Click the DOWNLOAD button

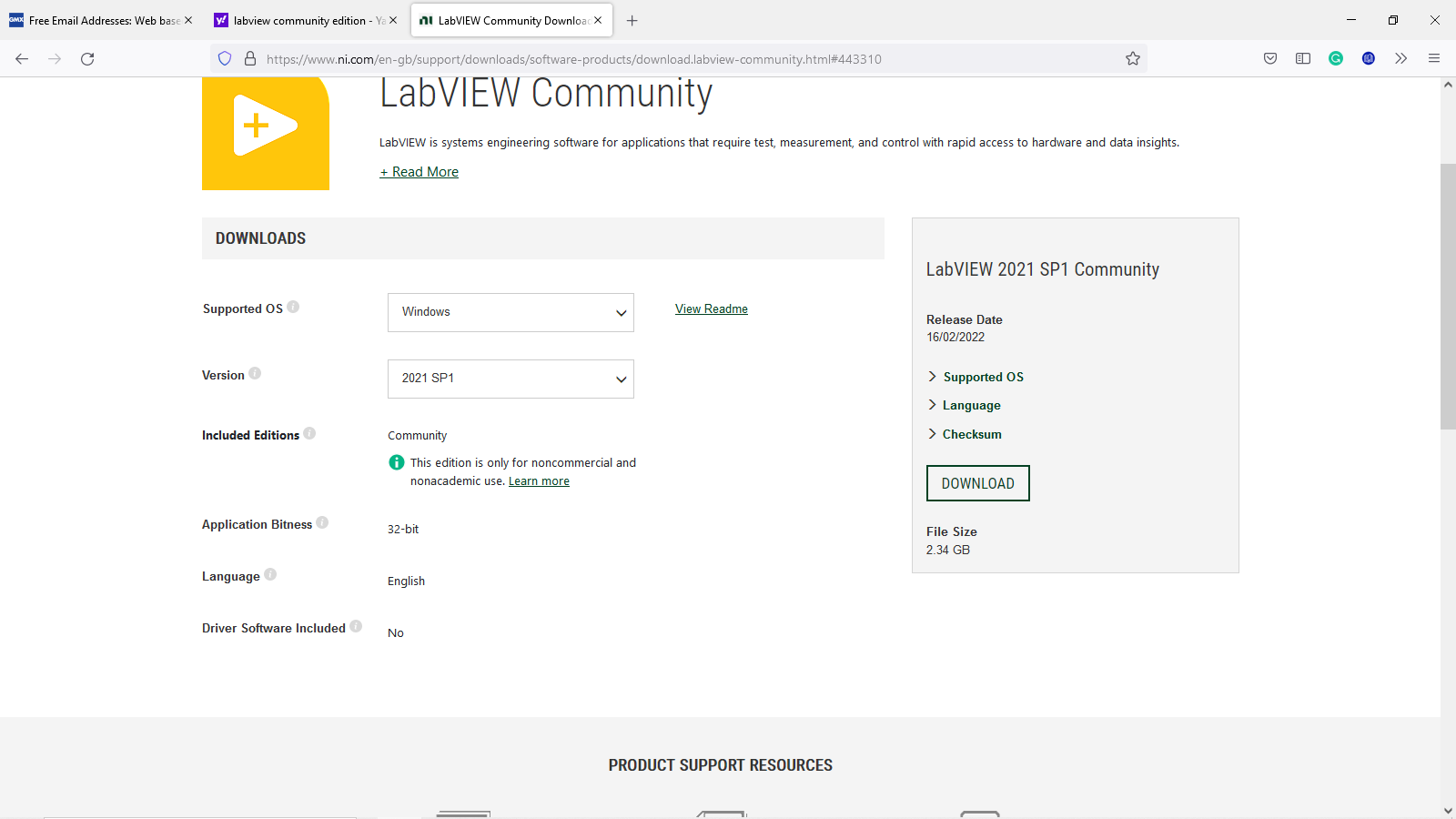(x=978, y=483)
